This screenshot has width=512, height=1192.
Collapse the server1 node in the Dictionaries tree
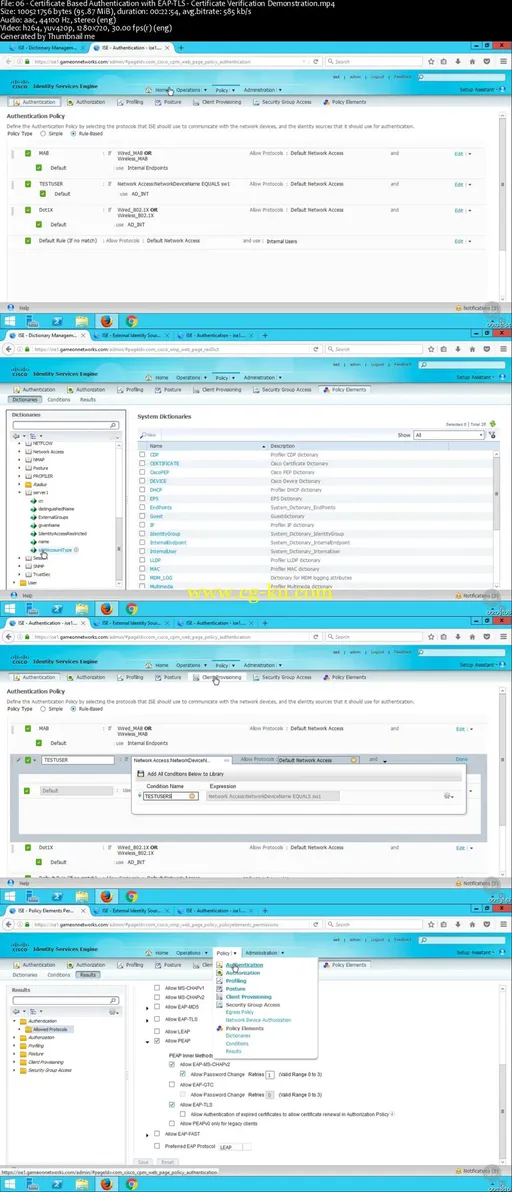click(20, 493)
